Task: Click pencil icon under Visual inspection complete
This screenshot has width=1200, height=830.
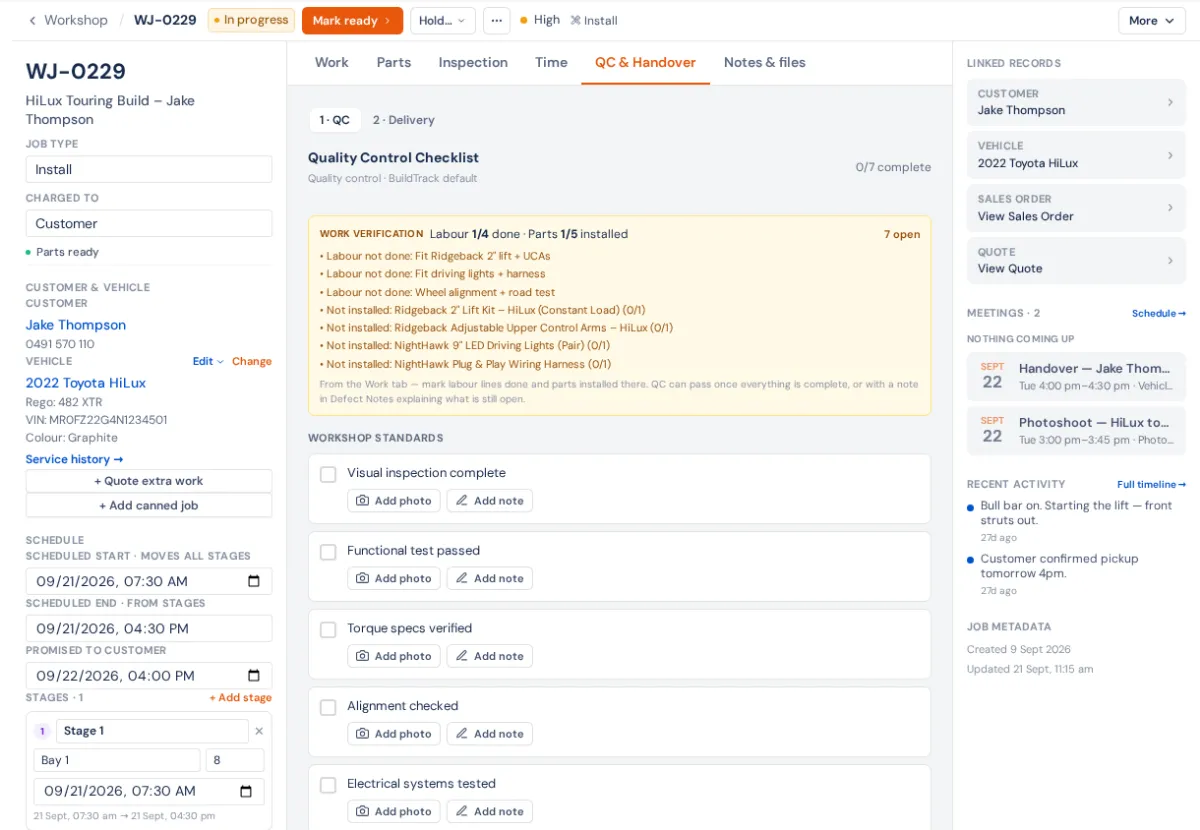Action: tap(462, 501)
